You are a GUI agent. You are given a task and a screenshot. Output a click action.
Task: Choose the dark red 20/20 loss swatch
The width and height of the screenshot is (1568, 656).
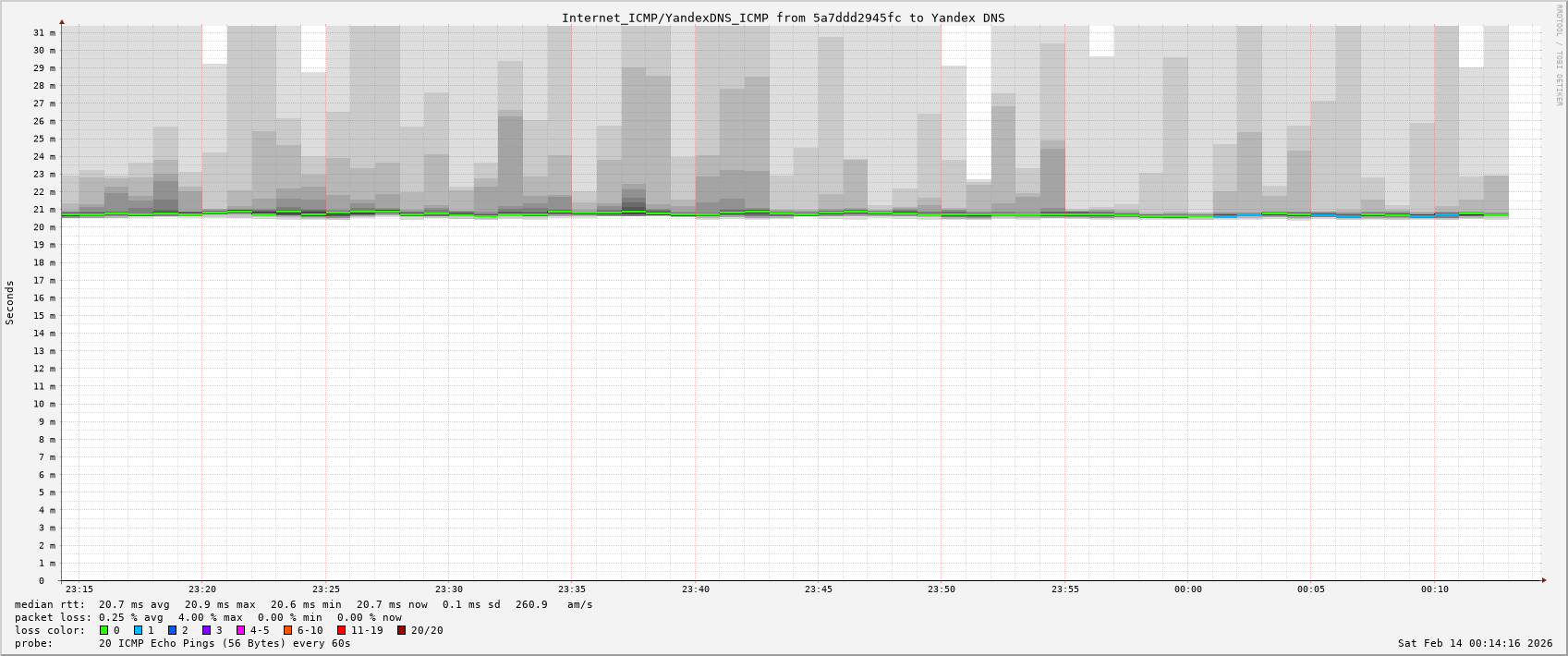[x=402, y=630]
